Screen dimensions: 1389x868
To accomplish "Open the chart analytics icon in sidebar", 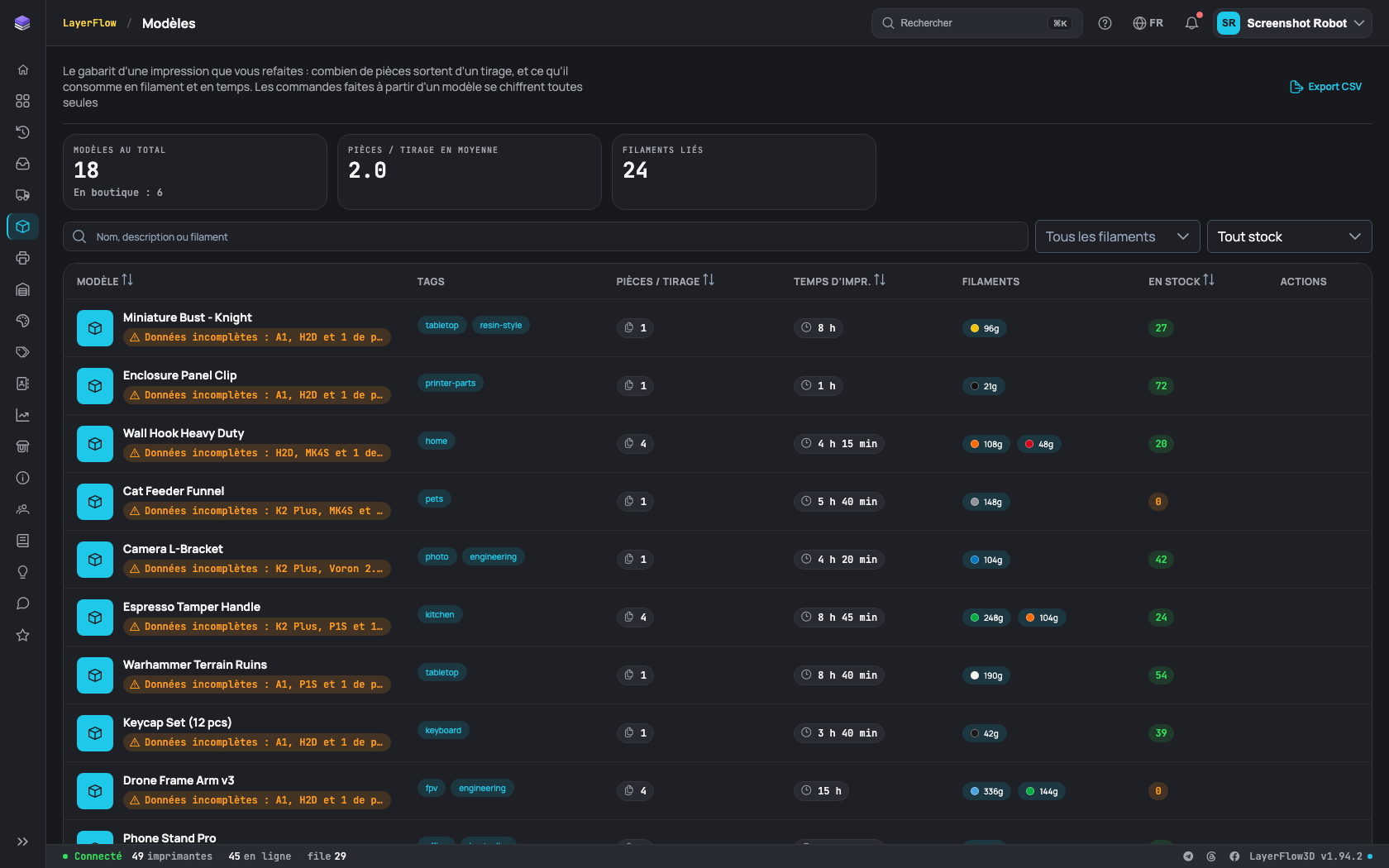I will 22,415.
